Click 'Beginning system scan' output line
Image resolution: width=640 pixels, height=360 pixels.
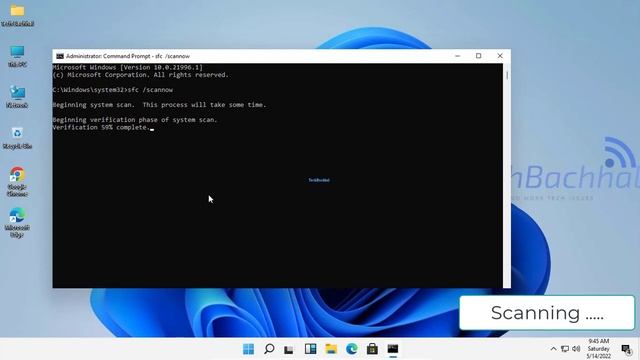(x=159, y=105)
